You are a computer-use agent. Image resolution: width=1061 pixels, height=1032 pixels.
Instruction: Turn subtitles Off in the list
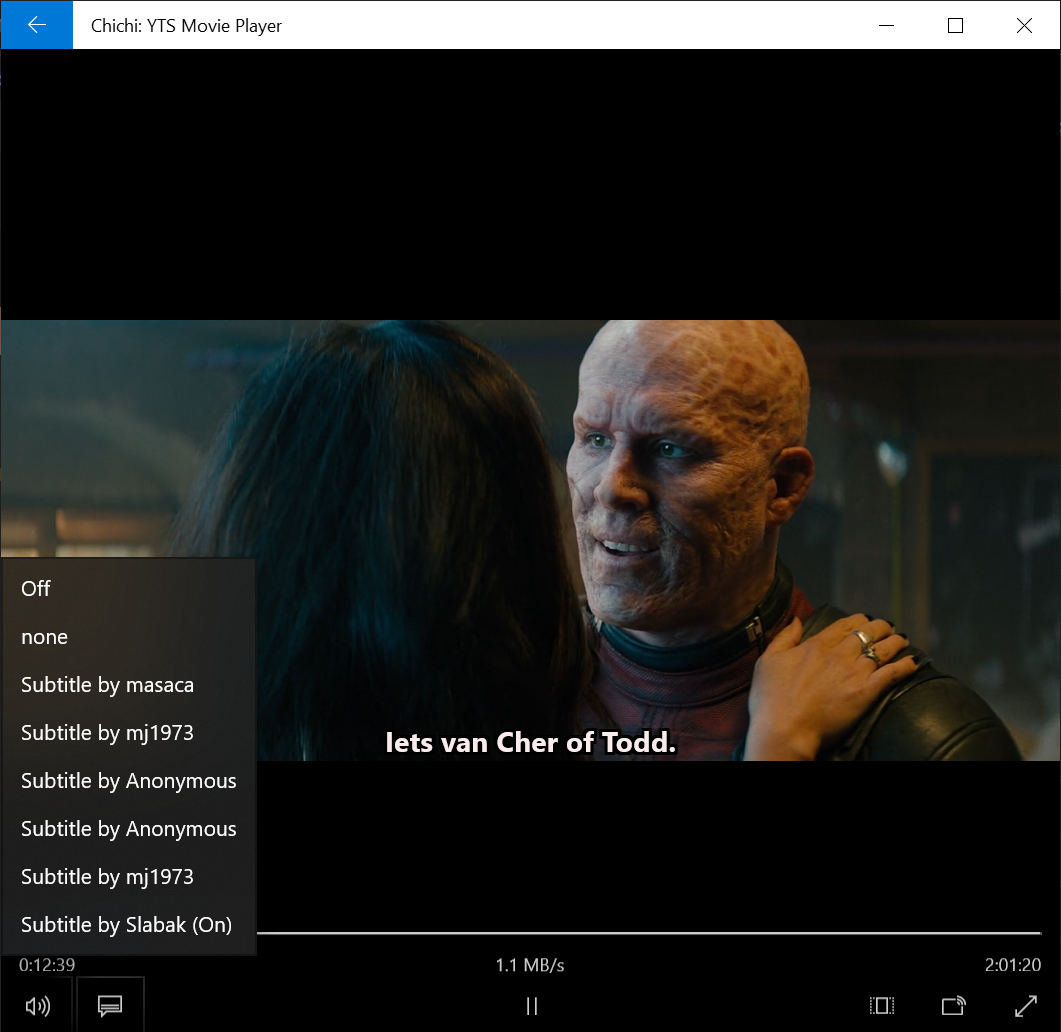pos(129,588)
